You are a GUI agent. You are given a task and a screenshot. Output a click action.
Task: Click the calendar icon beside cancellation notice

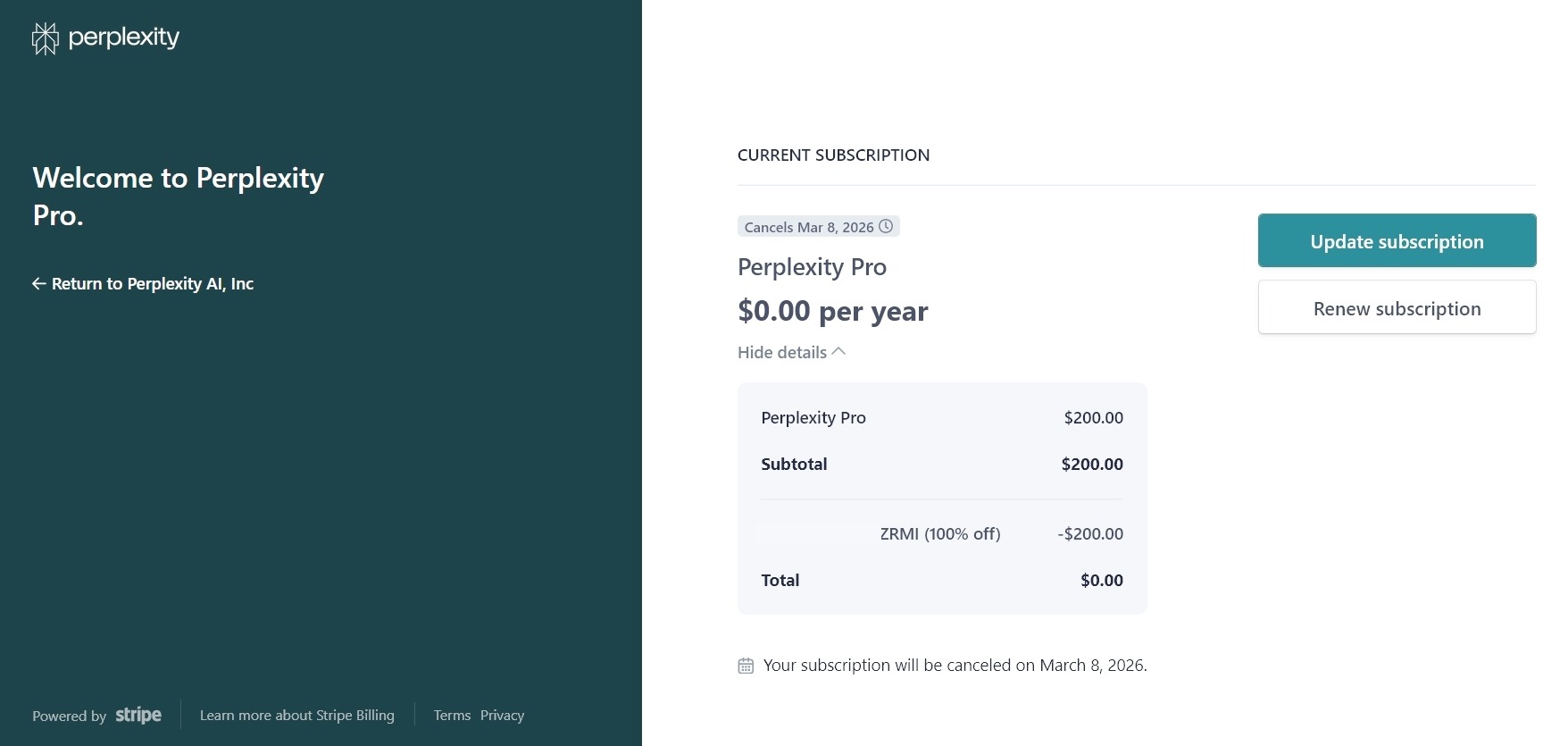pyautogui.click(x=746, y=666)
